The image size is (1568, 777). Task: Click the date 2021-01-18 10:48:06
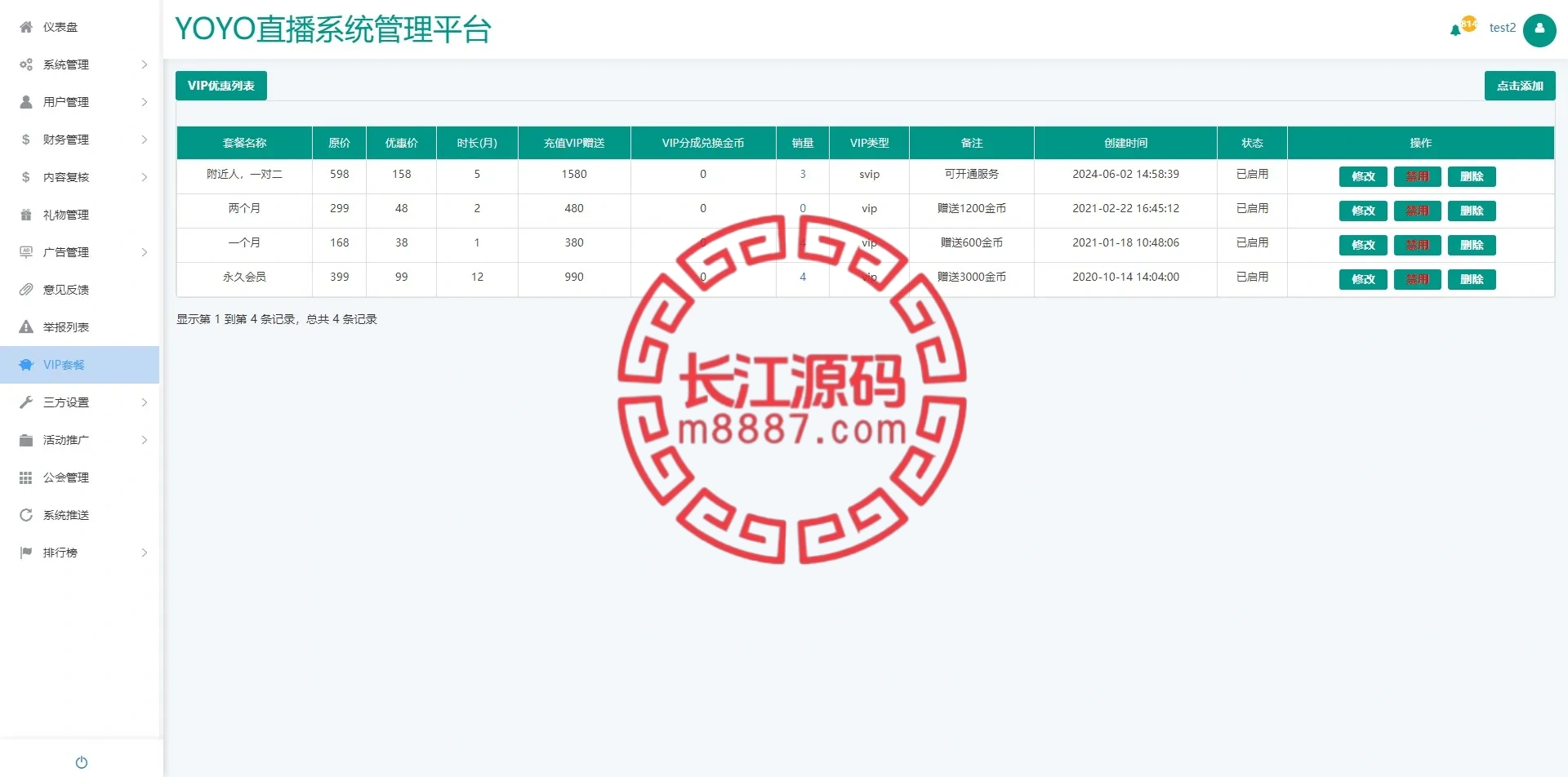1125,242
